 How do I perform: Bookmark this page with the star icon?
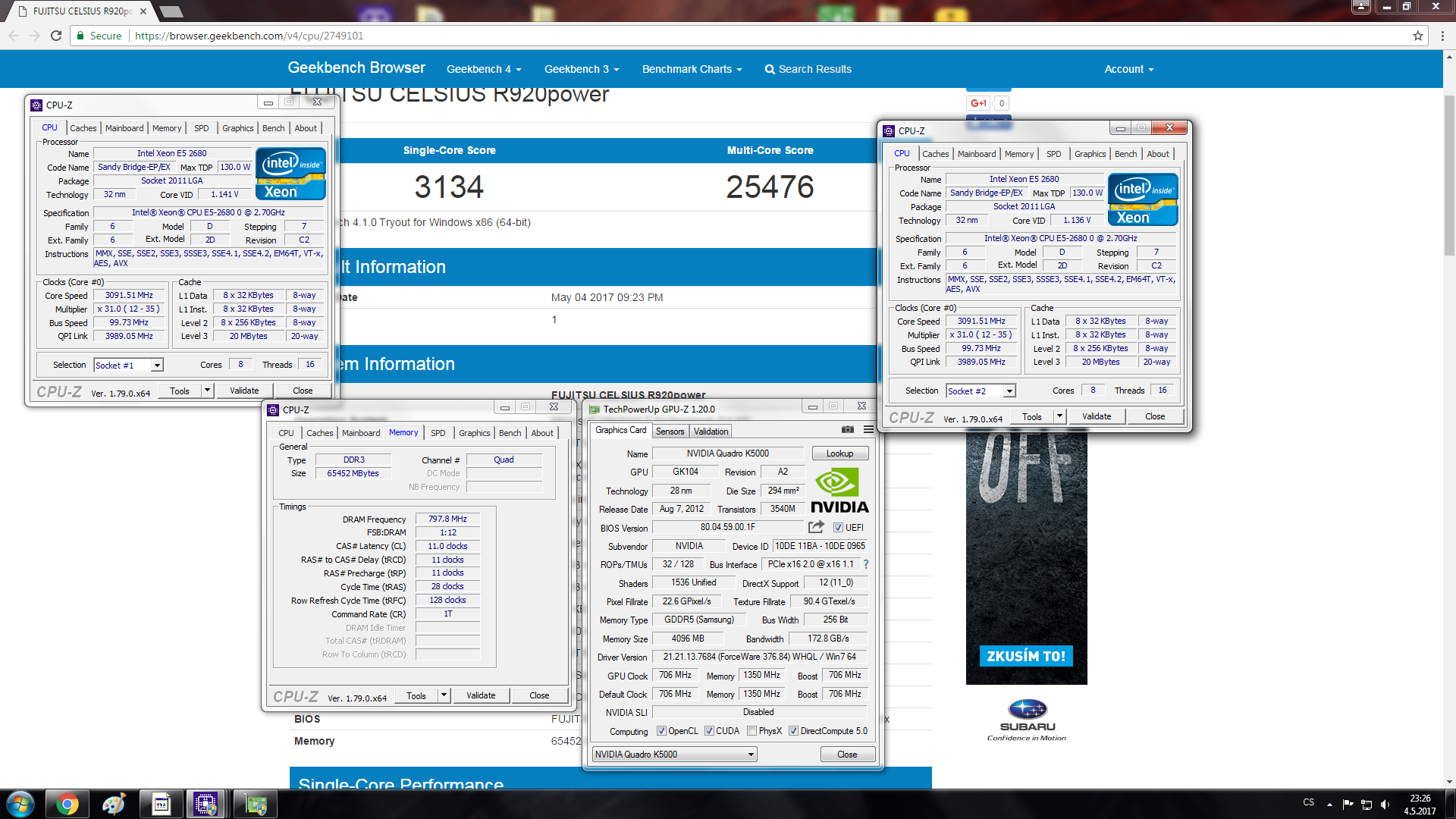click(x=1418, y=36)
